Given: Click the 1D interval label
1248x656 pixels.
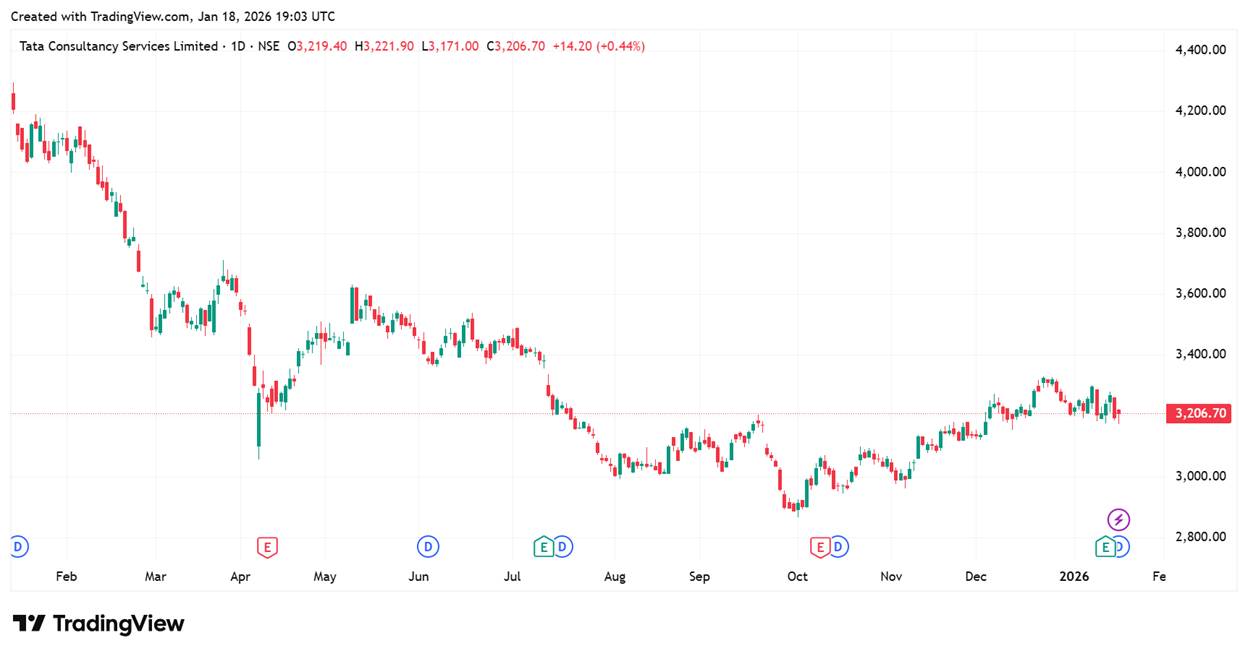Looking at the screenshot, I should [239, 46].
